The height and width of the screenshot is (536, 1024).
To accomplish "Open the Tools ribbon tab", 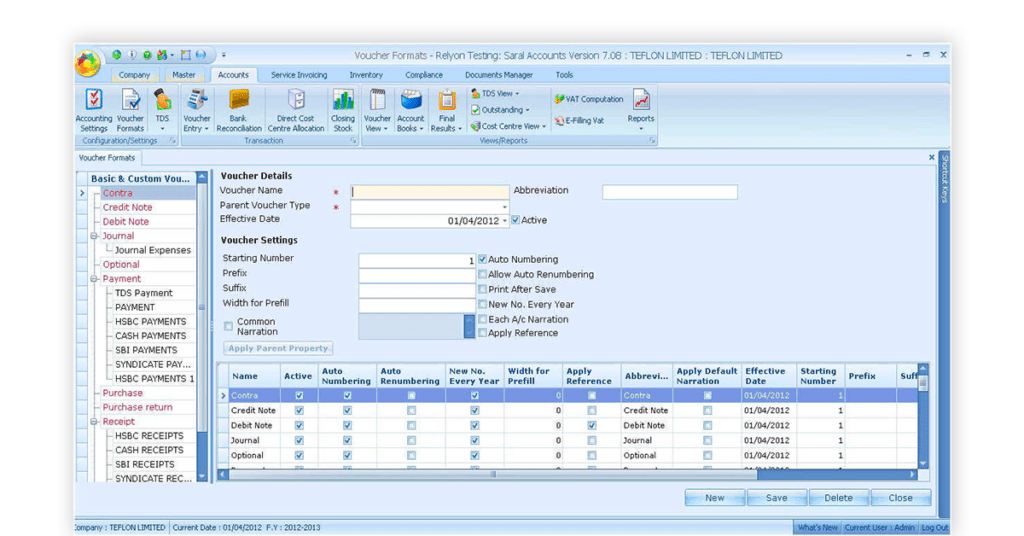I will coord(564,75).
